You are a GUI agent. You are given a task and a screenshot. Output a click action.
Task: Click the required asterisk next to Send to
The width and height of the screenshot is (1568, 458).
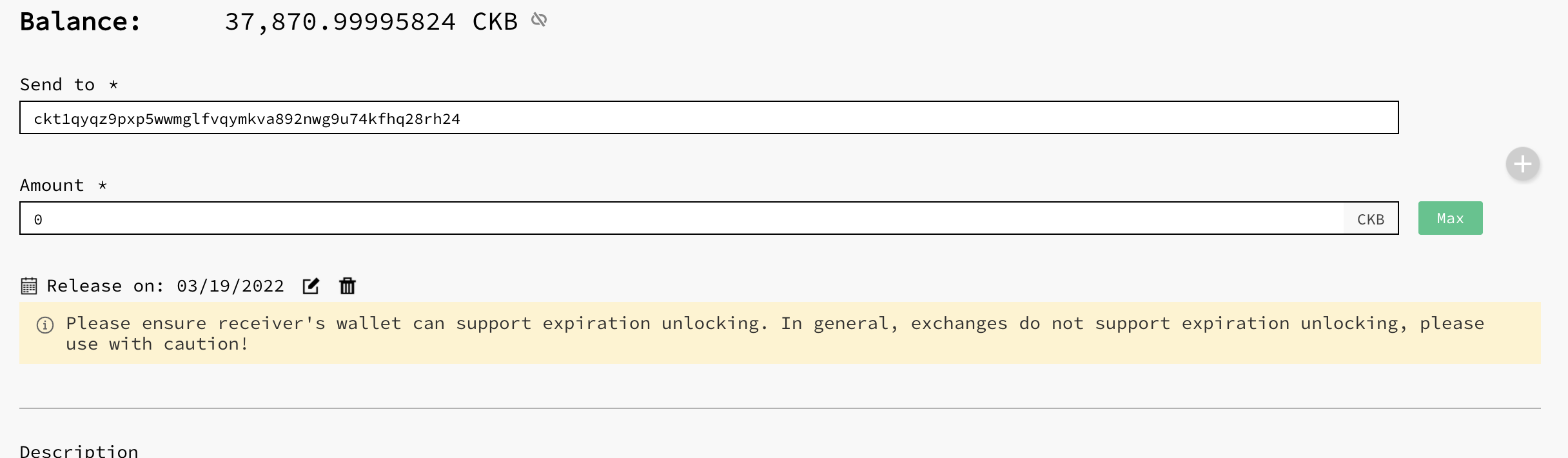[113, 84]
